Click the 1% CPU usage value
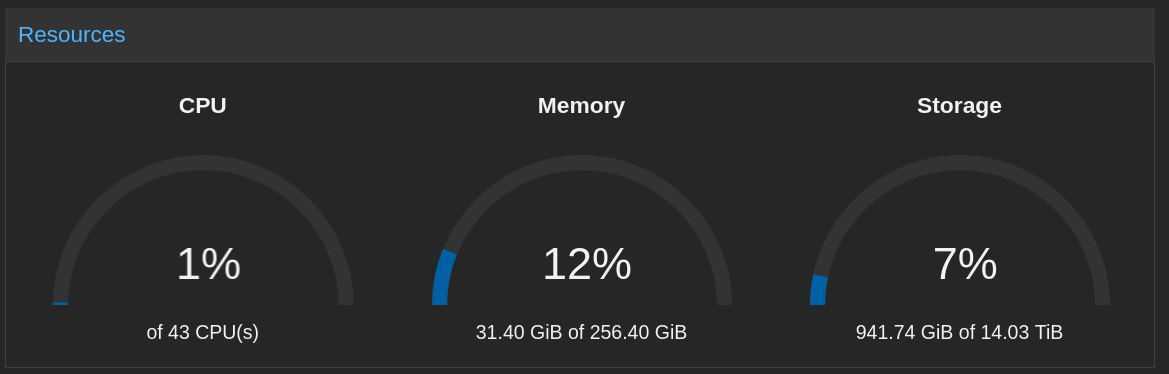This screenshot has width=1169, height=374. pos(209,264)
